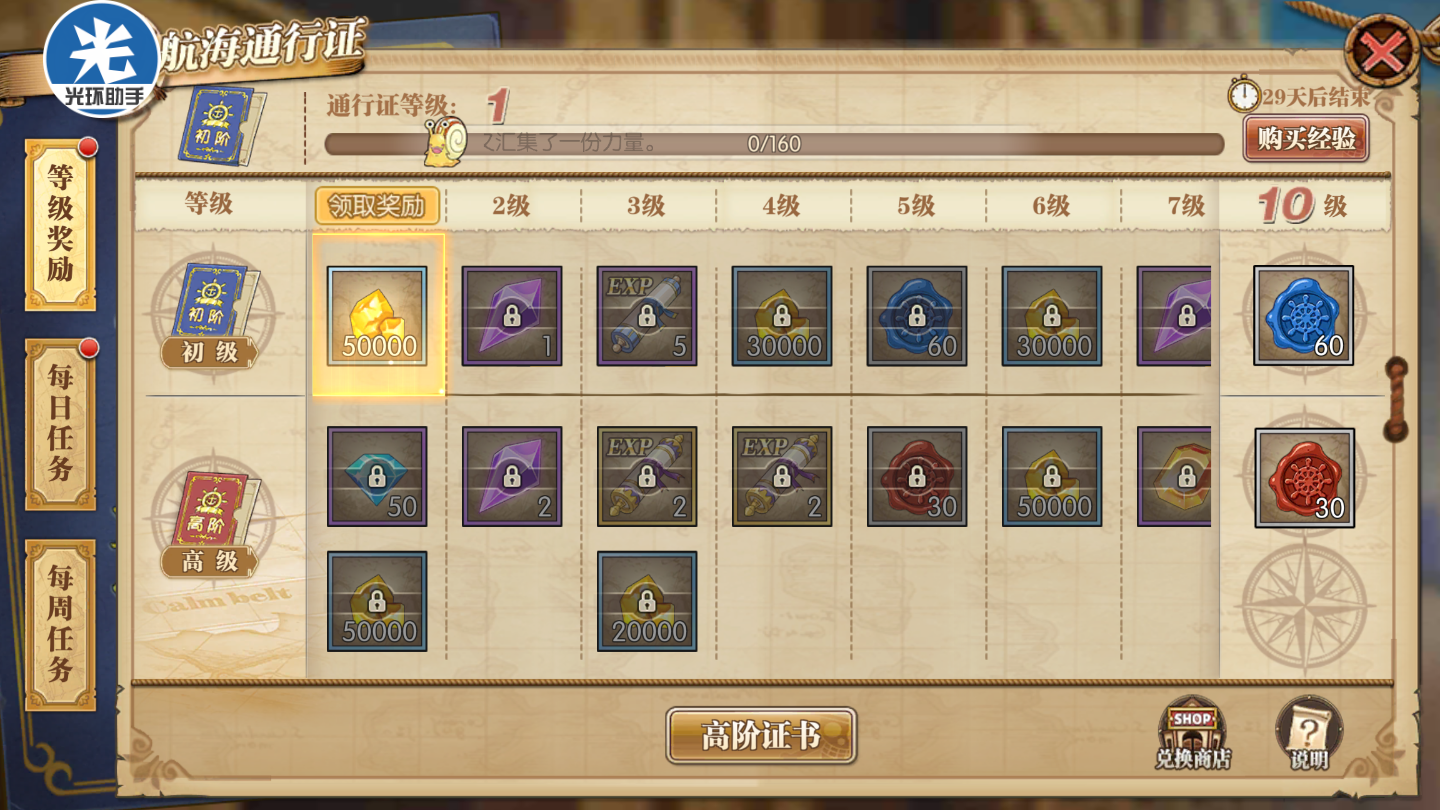This screenshot has width=1440, height=810.
Task: Tap the level 10 blue seal reward
Action: (x=1303, y=315)
